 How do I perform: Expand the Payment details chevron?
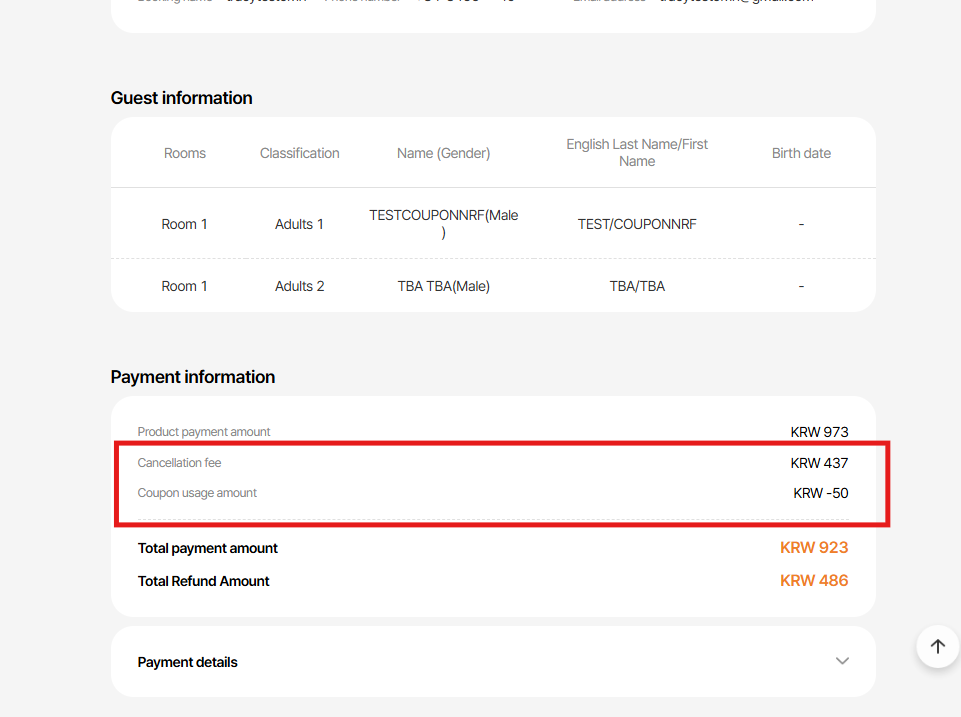[842, 661]
